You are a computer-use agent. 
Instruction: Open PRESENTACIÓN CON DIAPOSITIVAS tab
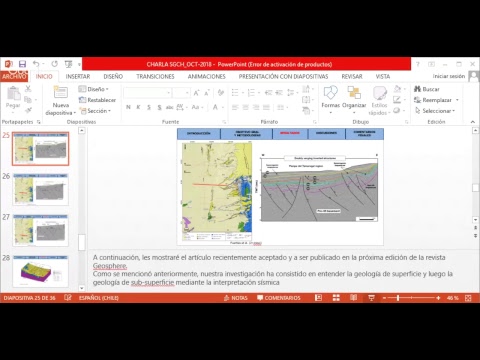click(x=283, y=76)
